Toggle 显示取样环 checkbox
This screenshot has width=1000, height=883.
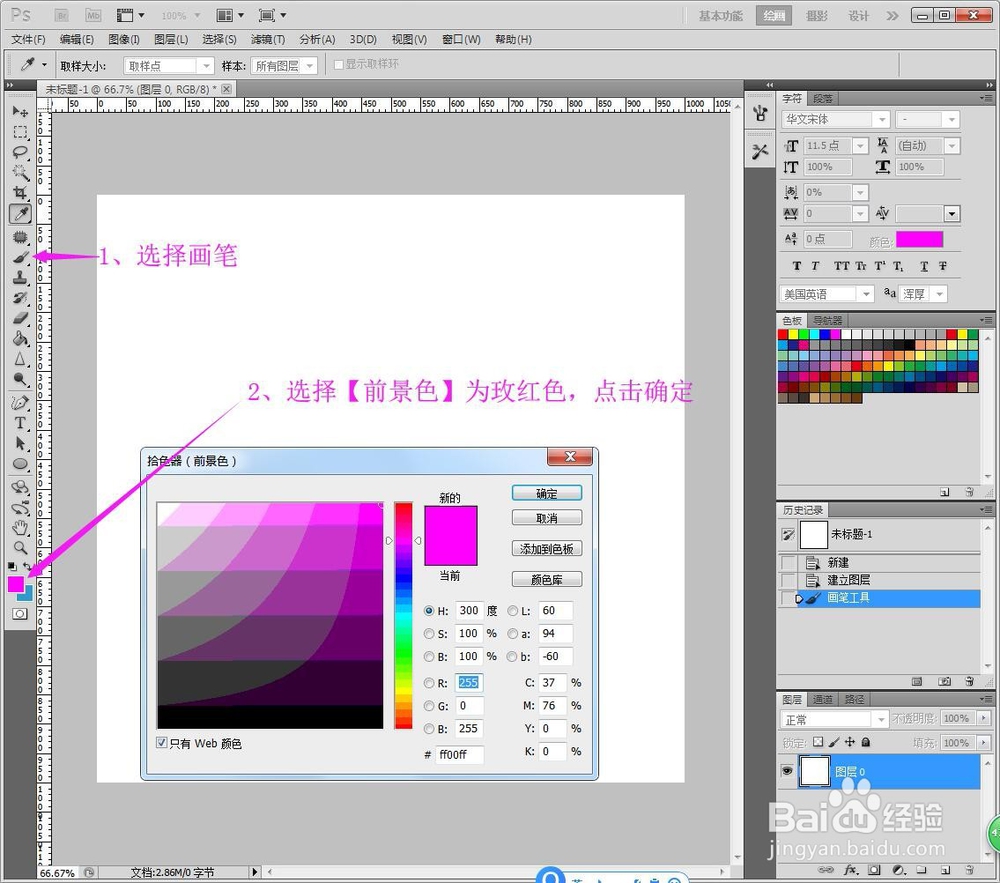[x=339, y=64]
